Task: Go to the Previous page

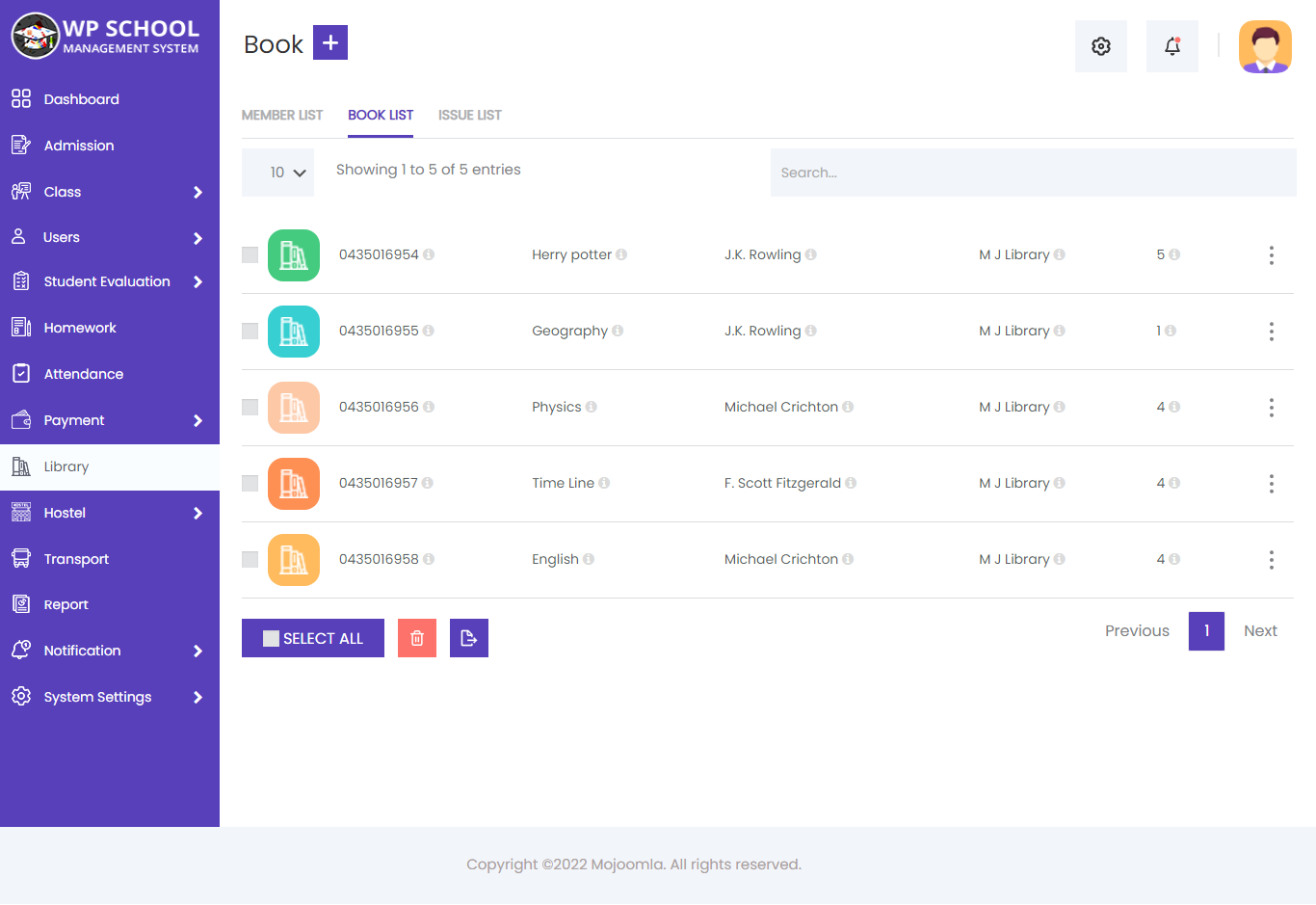Action: (1137, 630)
